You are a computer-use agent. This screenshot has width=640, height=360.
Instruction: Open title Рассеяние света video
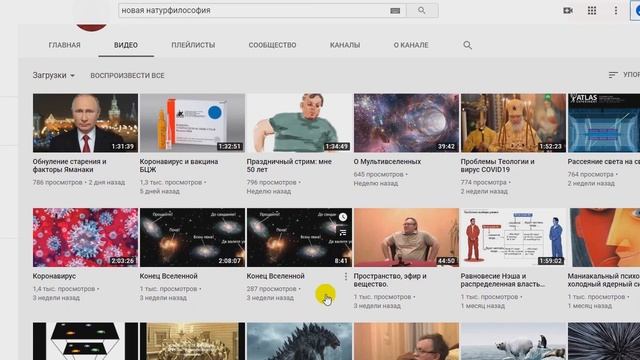(x=604, y=162)
